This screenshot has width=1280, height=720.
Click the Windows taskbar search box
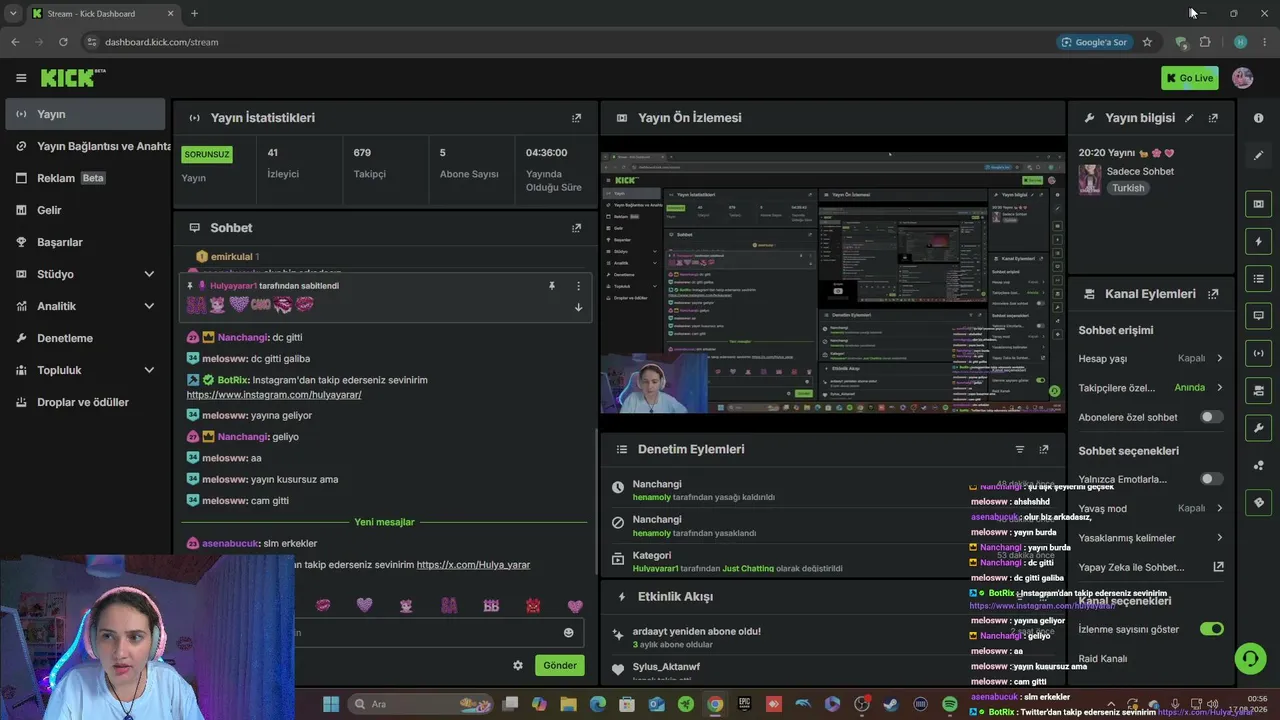418,704
